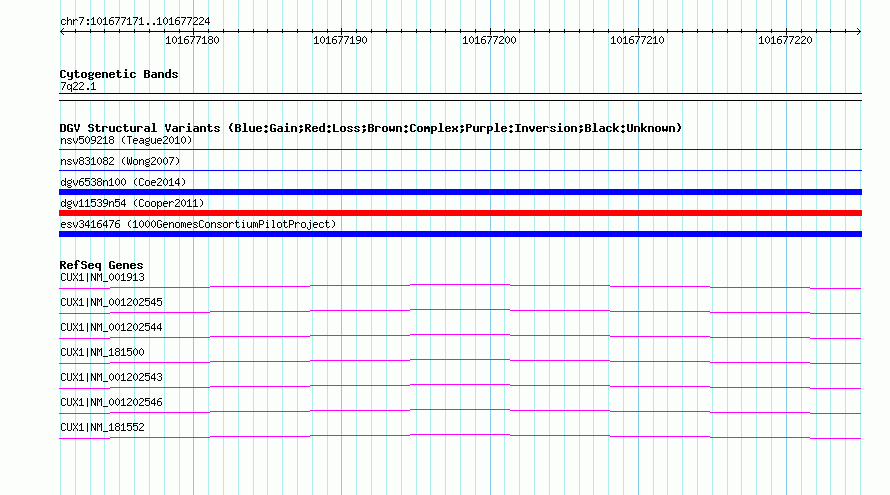Image resolution: width=890 pixels, height=495 pixels.
Task: Open transcript CUX1|NM_001202544
Action: 111,328
